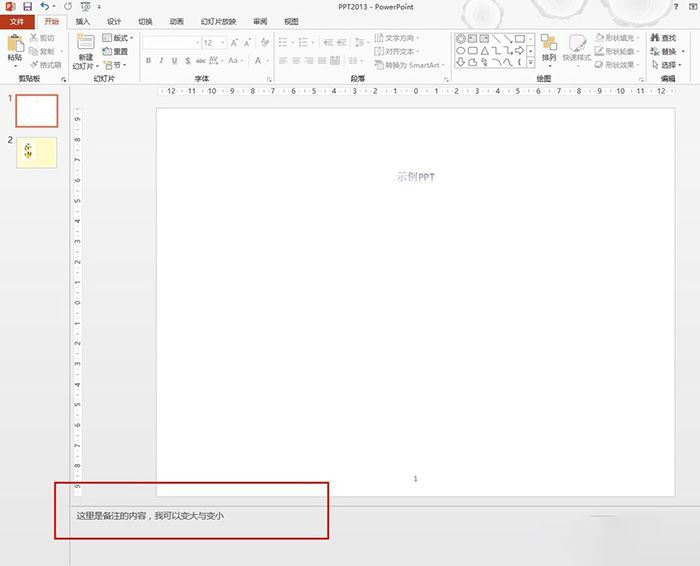Toggle Underline formatting
This screenshot has height=566, width=700.
[x=175, y=61]
